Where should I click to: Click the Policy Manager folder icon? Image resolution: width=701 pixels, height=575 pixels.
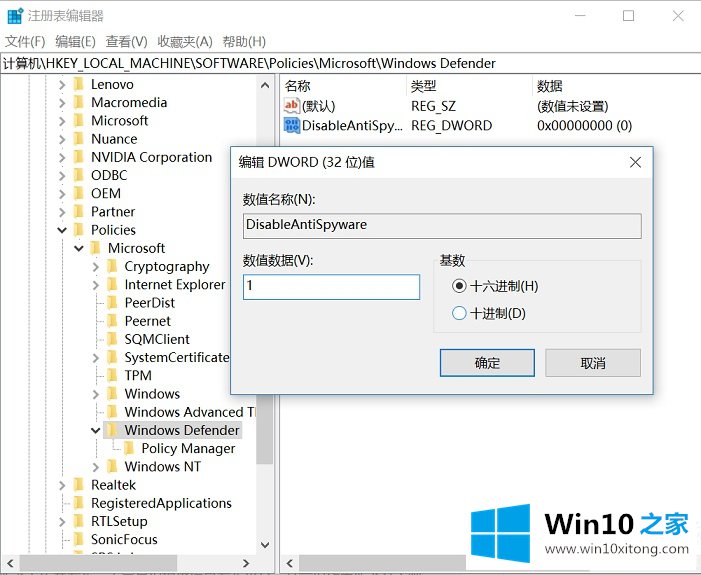coord(129,448)
